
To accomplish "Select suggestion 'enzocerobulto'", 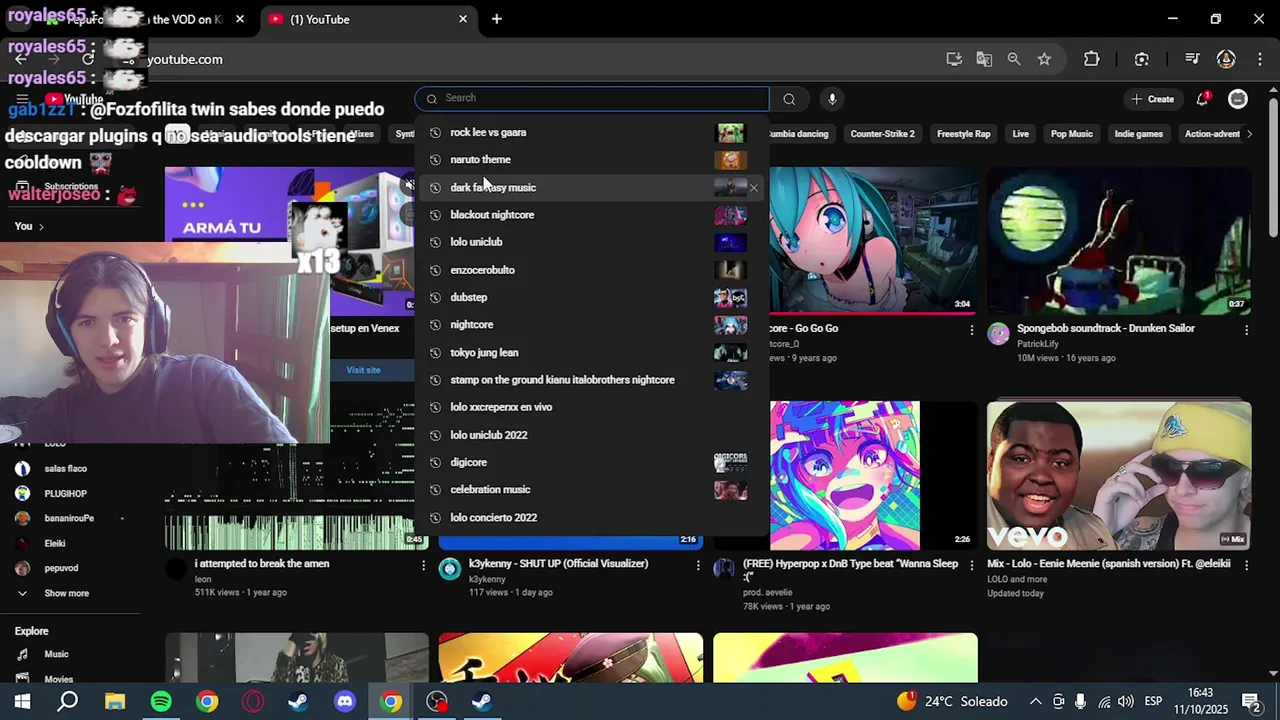I will (591, 270).
